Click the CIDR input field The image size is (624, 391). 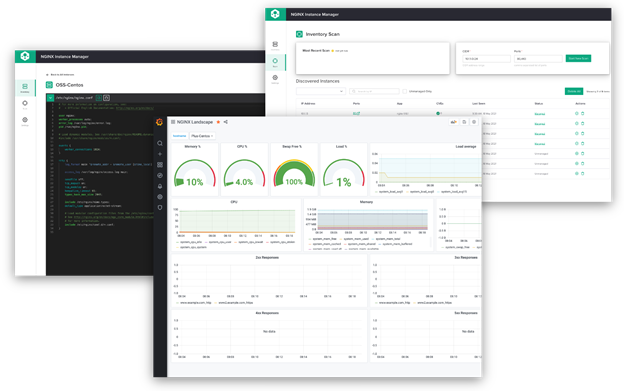pos(486,59)
